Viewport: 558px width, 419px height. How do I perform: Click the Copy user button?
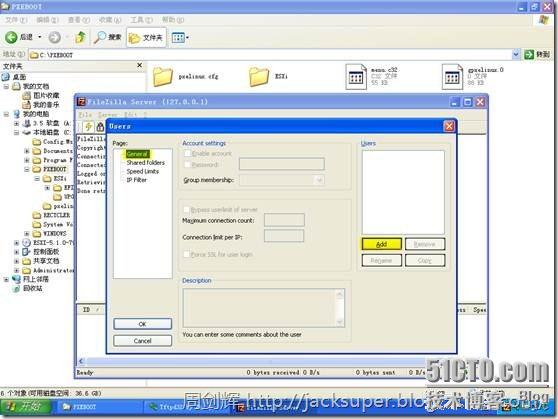[x=425, y=260]
